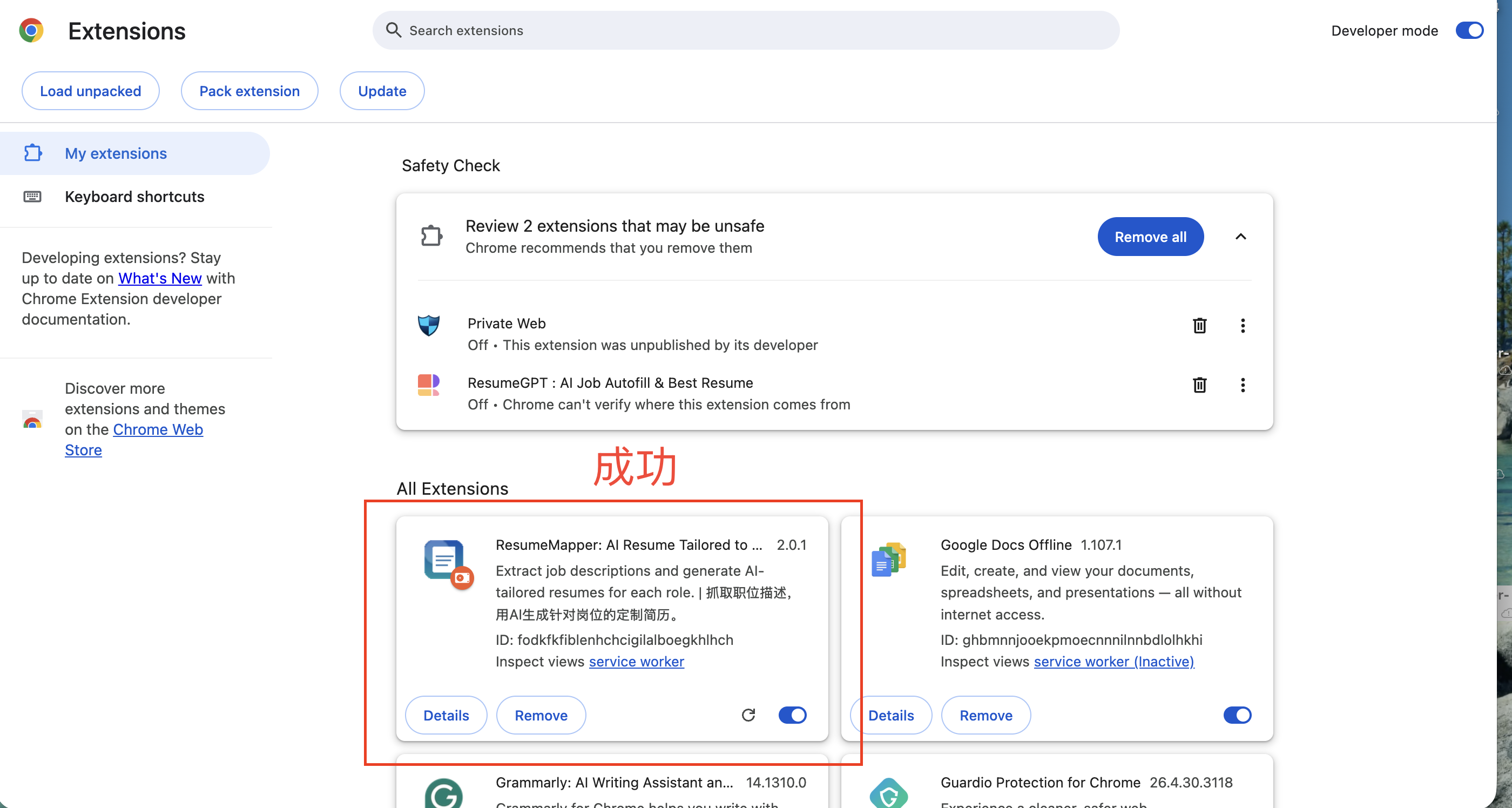Click Google Docs Offline version 1.107.1

(1101, 544)
